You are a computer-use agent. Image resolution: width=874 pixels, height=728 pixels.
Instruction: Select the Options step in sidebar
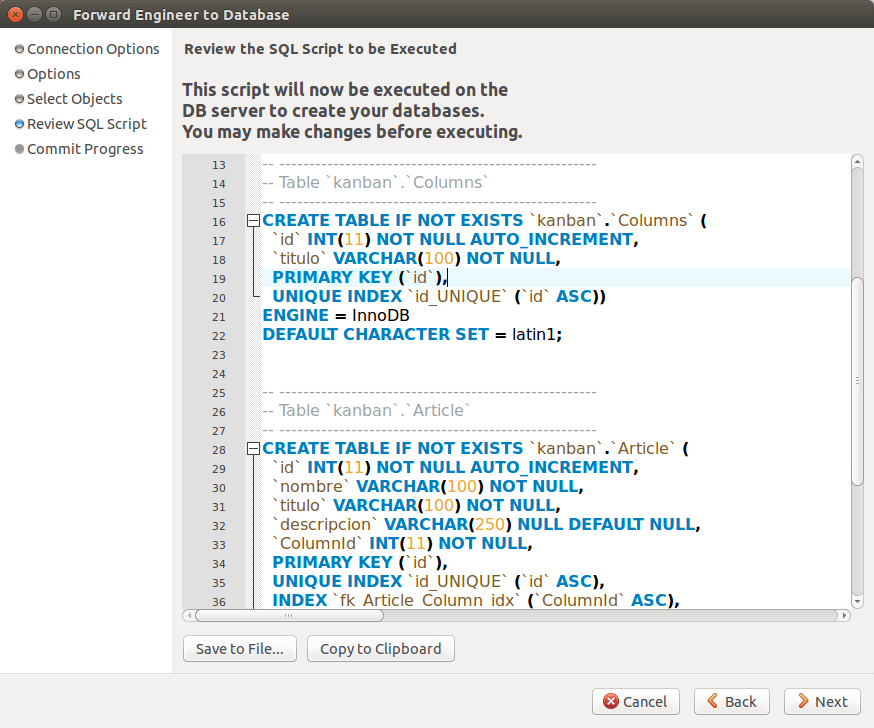tap(54, 74)
